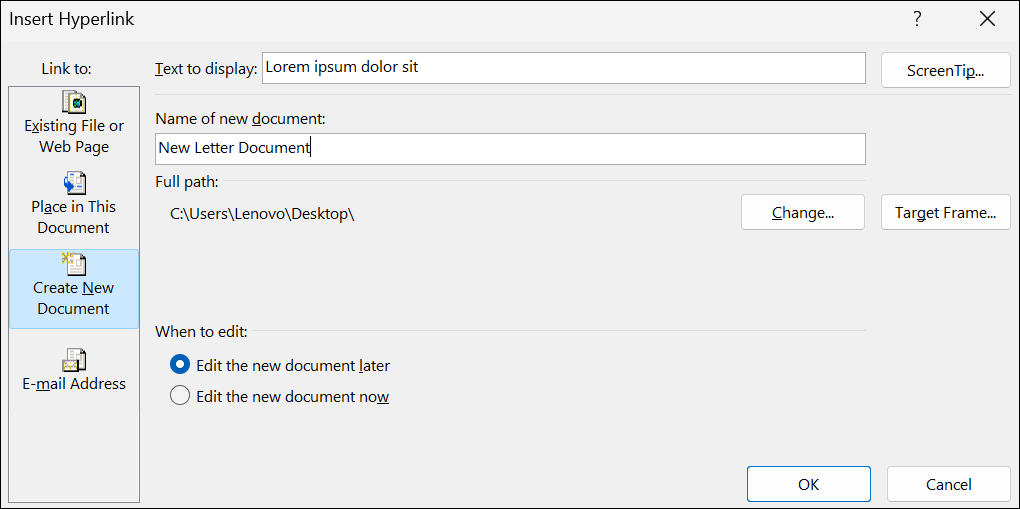Select the Edit the new document later option
This screenshot has width=1020, height=509.
pyautogui.click(x=180, y=365)
